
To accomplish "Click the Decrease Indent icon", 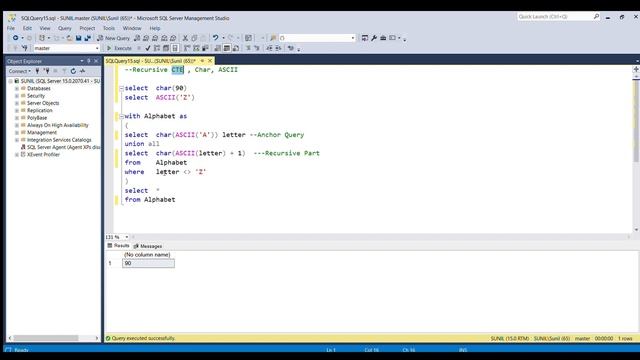I will pos(269,48).
